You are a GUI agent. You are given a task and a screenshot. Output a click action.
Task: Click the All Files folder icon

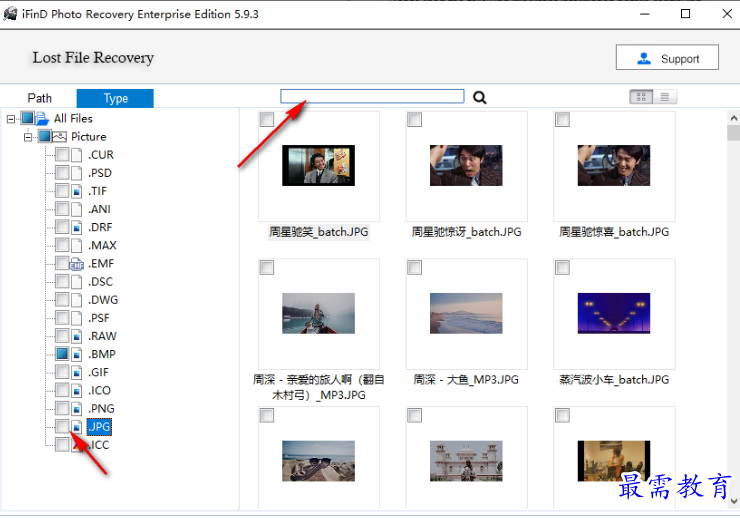(42, 118)
